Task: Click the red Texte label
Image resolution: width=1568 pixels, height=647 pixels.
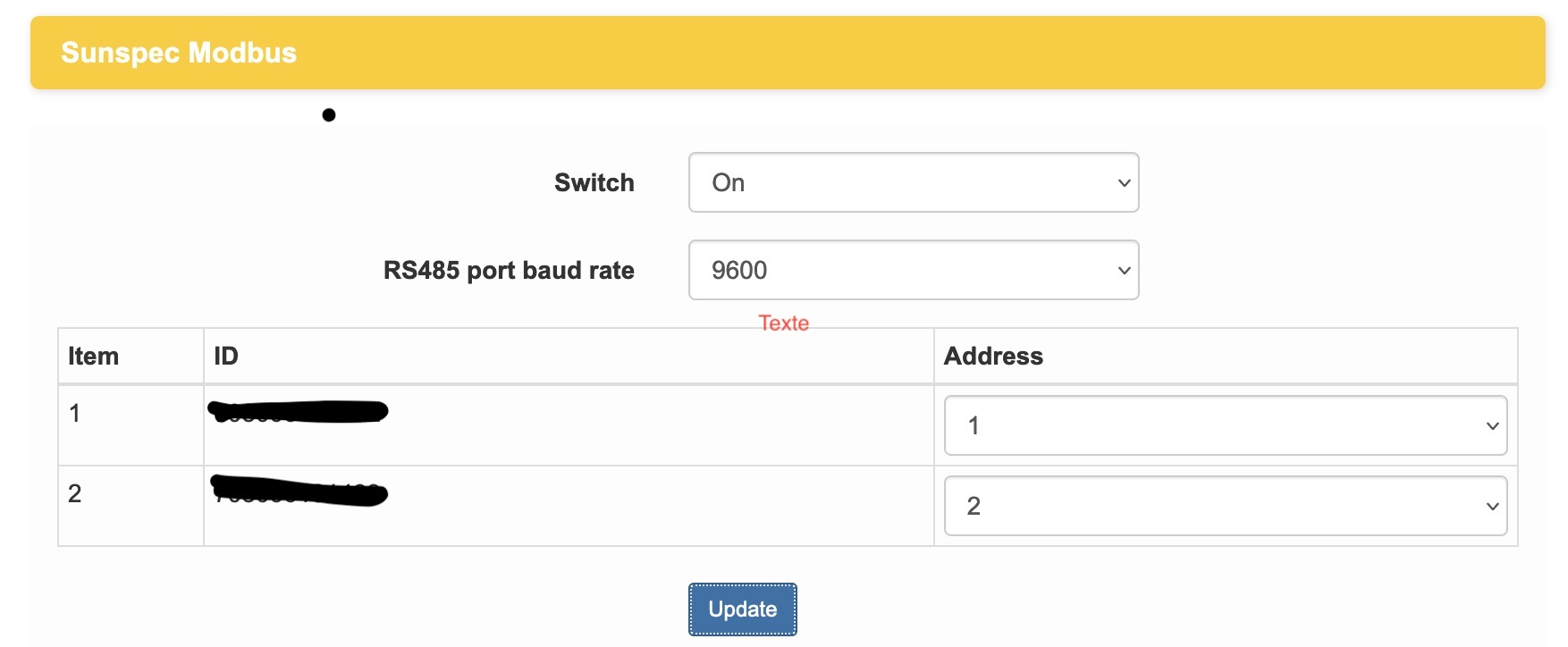Action: coord(783,323)
